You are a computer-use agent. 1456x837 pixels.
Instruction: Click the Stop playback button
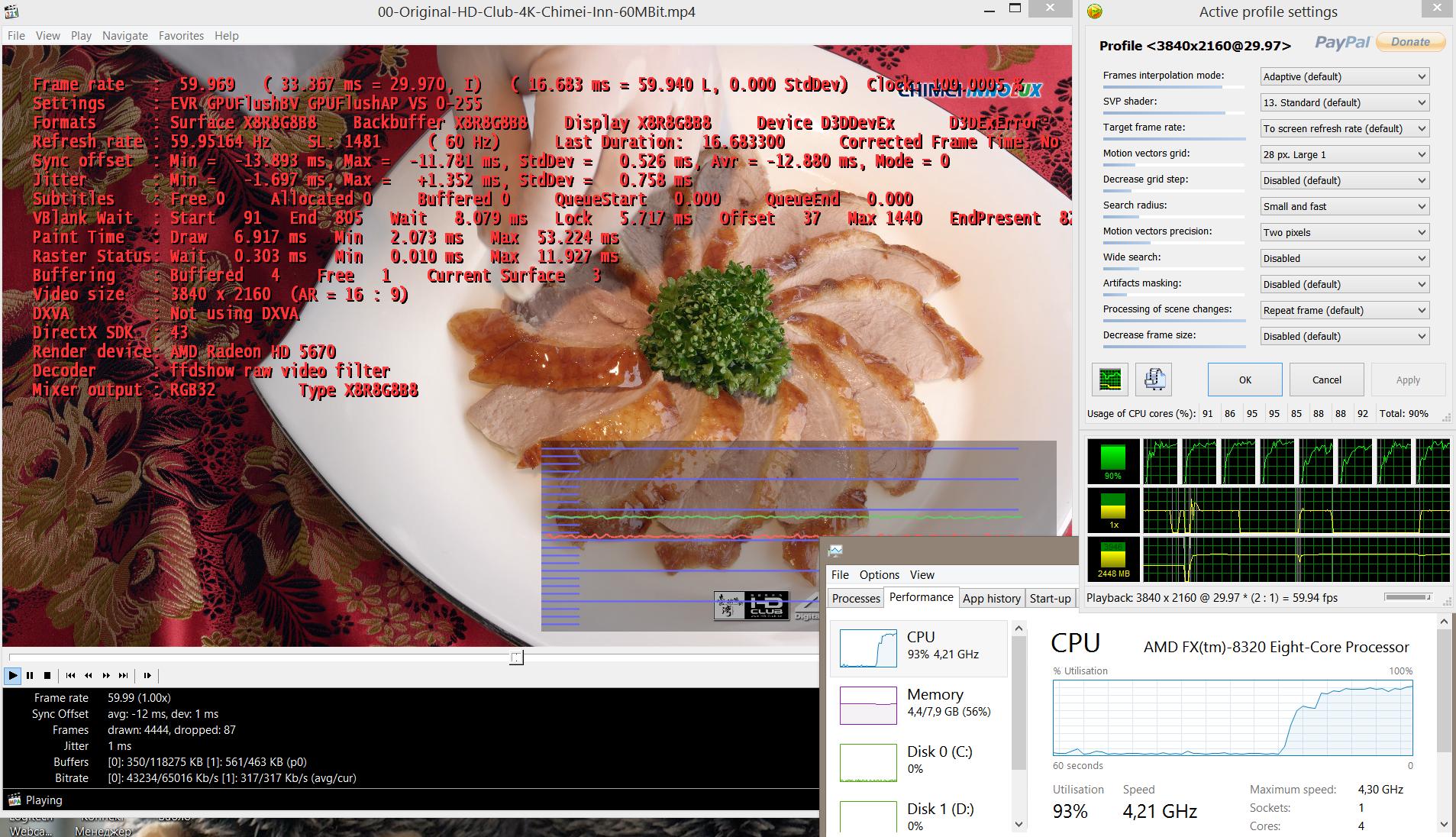(47, 675)
